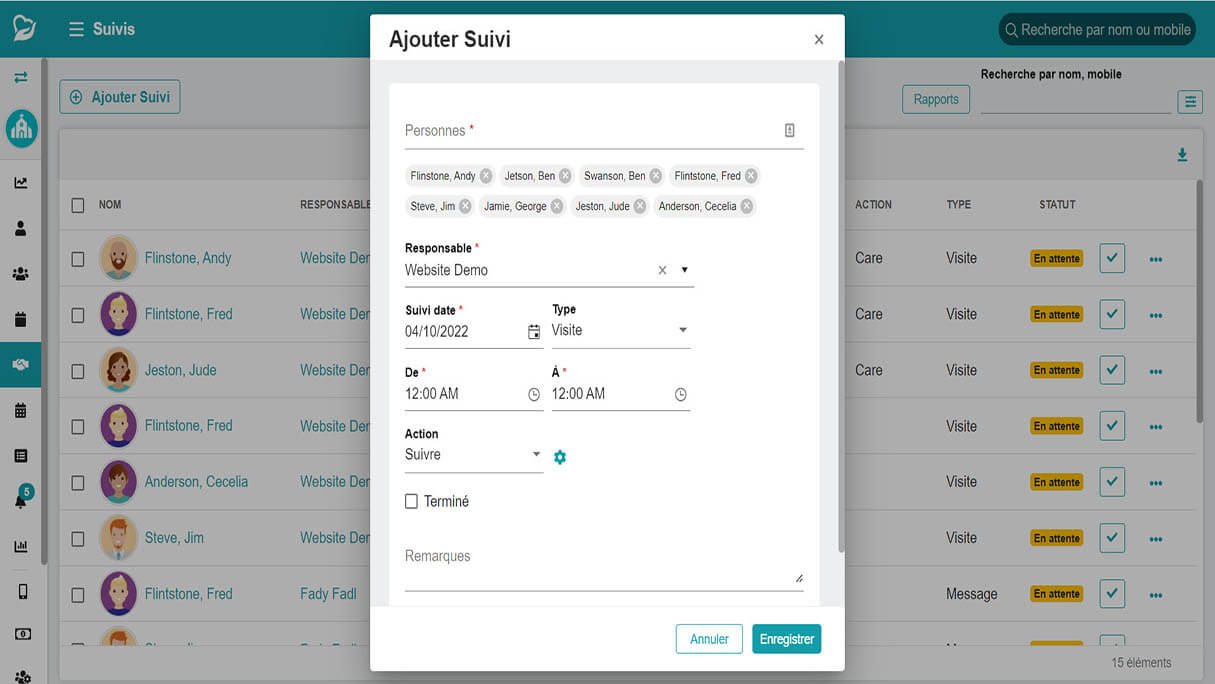
Task: Open the clock picker for De time
Action: coord(534,395)
